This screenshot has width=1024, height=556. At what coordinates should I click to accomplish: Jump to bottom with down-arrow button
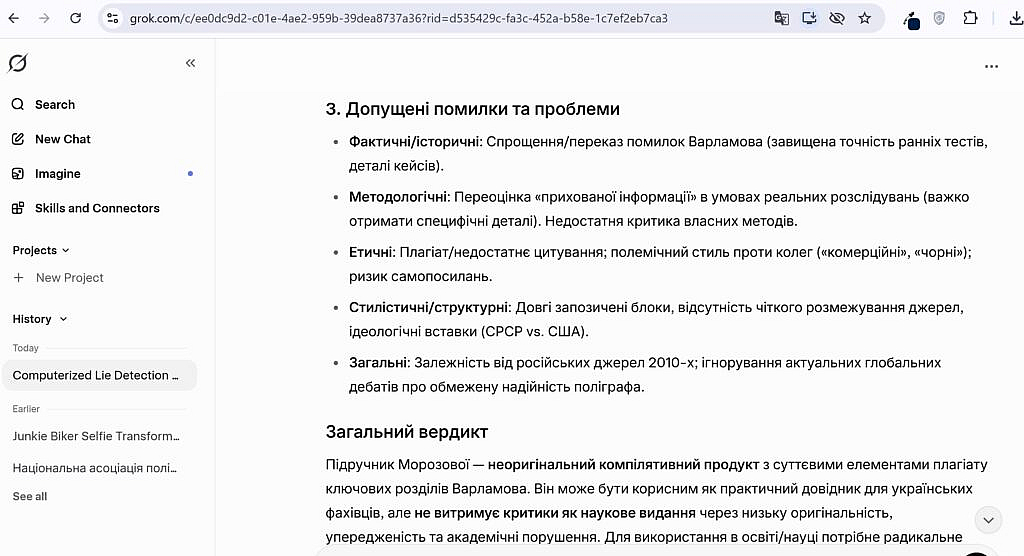(988, 520)
